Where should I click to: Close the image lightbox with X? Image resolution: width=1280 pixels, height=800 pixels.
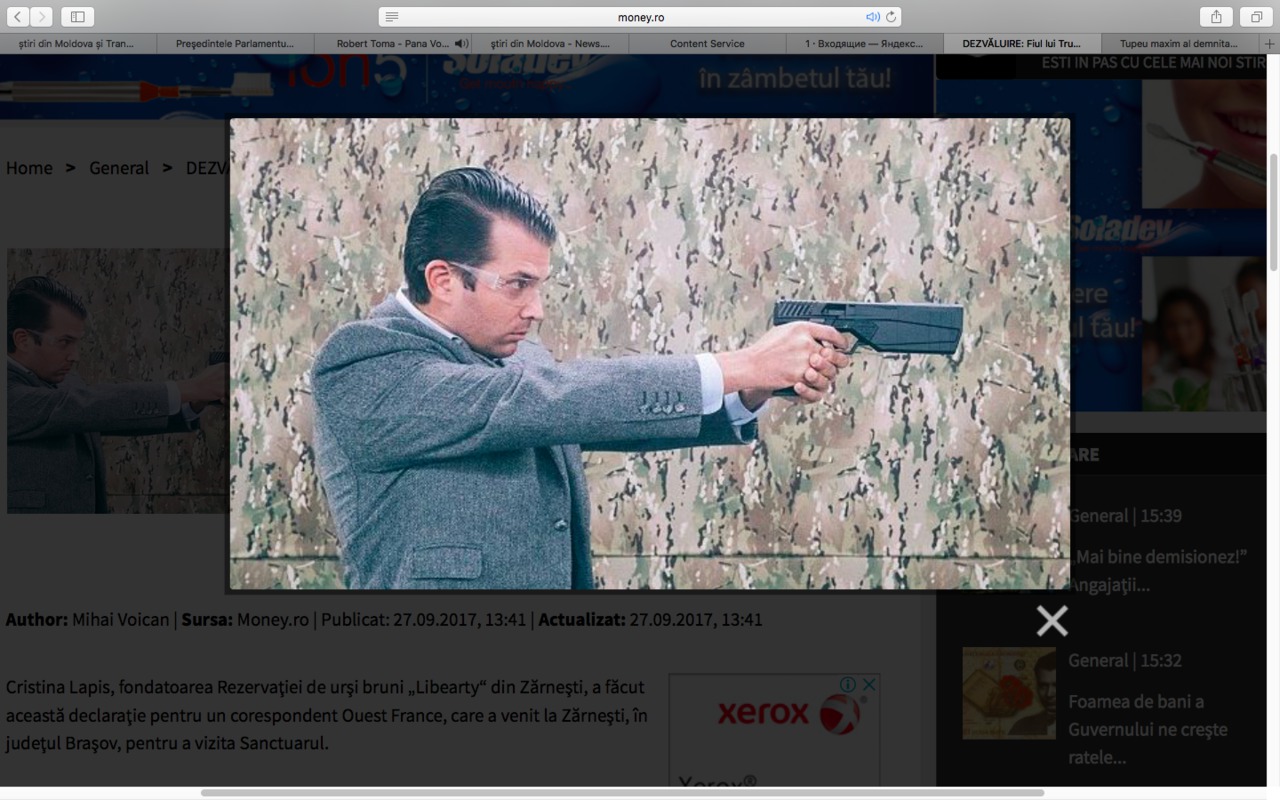click(1052, 621)
